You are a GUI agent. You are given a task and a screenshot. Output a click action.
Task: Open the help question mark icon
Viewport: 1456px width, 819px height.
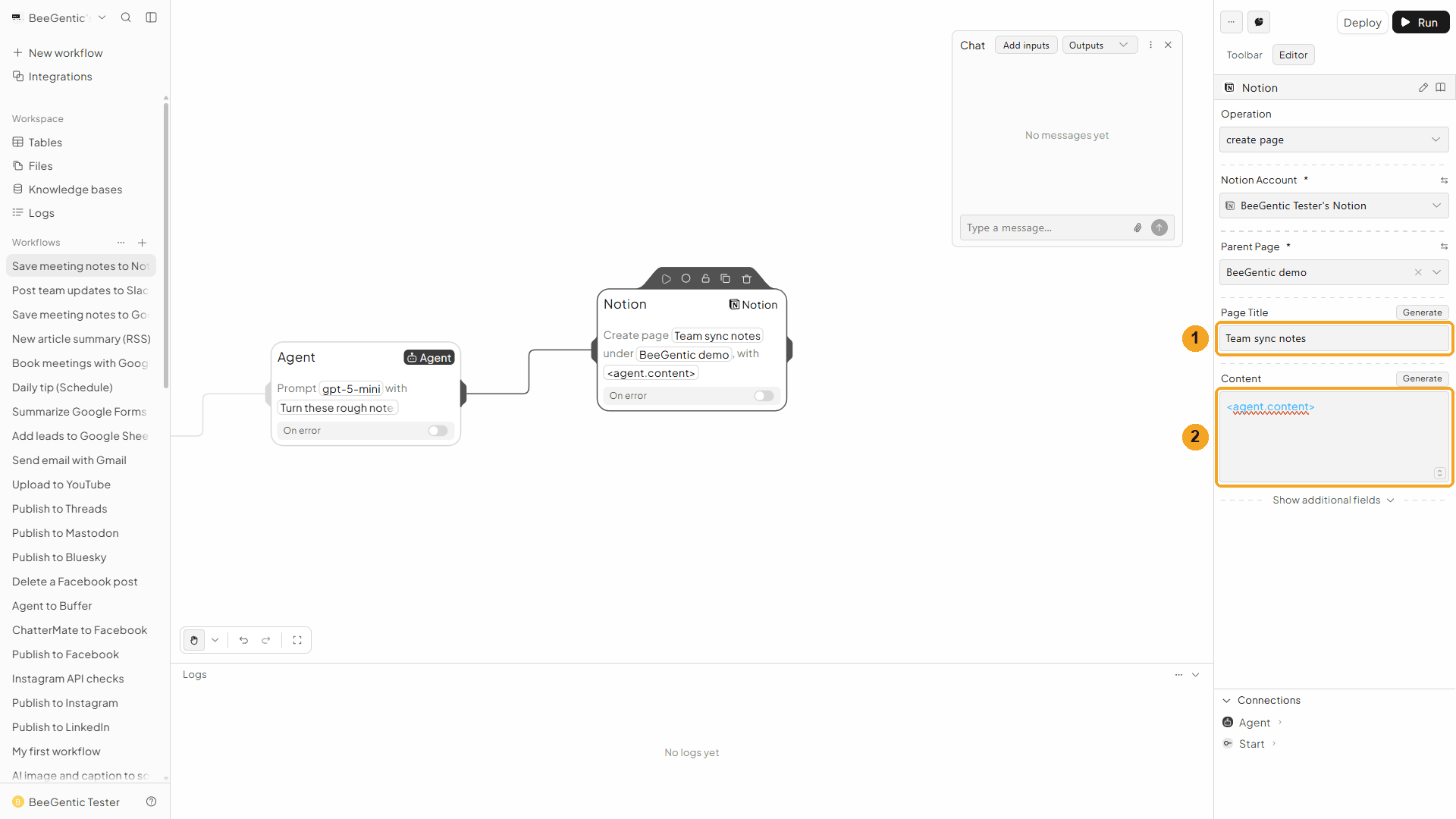[152, 802]
